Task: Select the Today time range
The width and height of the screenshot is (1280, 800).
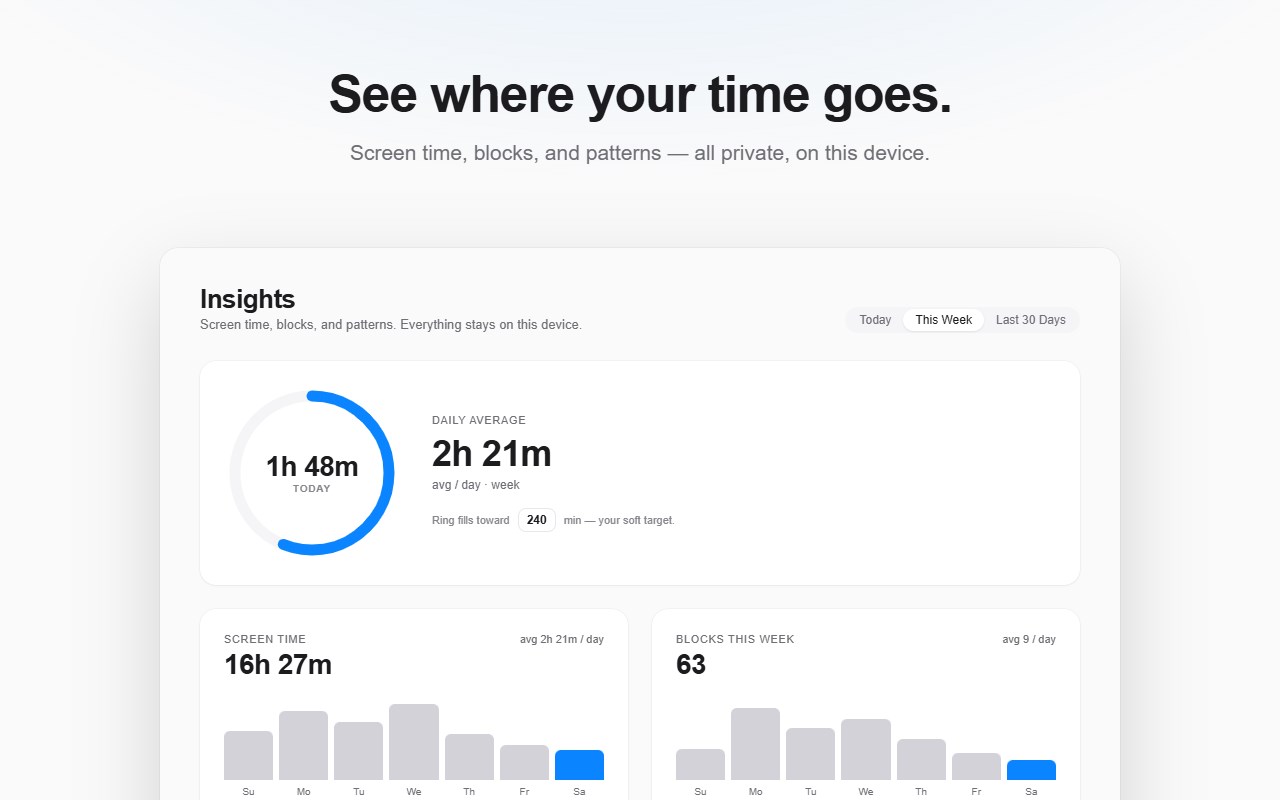Action: [875, 320]
